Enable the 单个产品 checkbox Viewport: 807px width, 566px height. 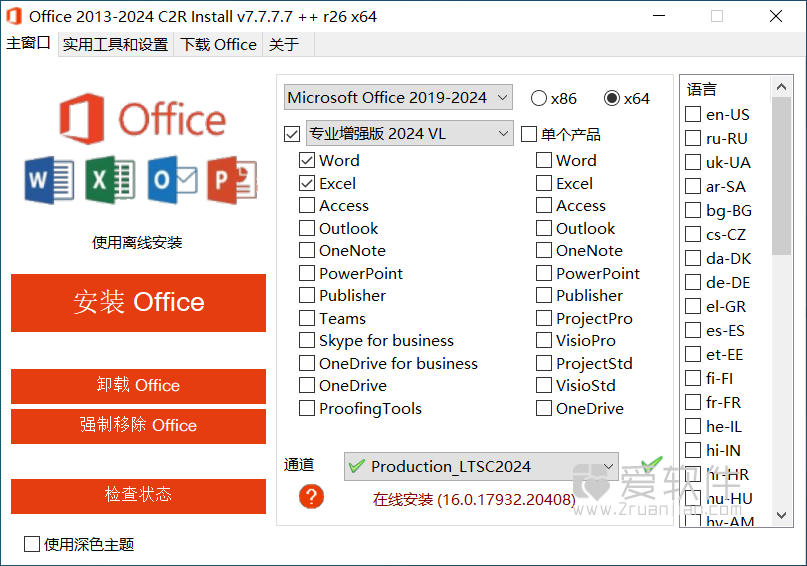529,134
